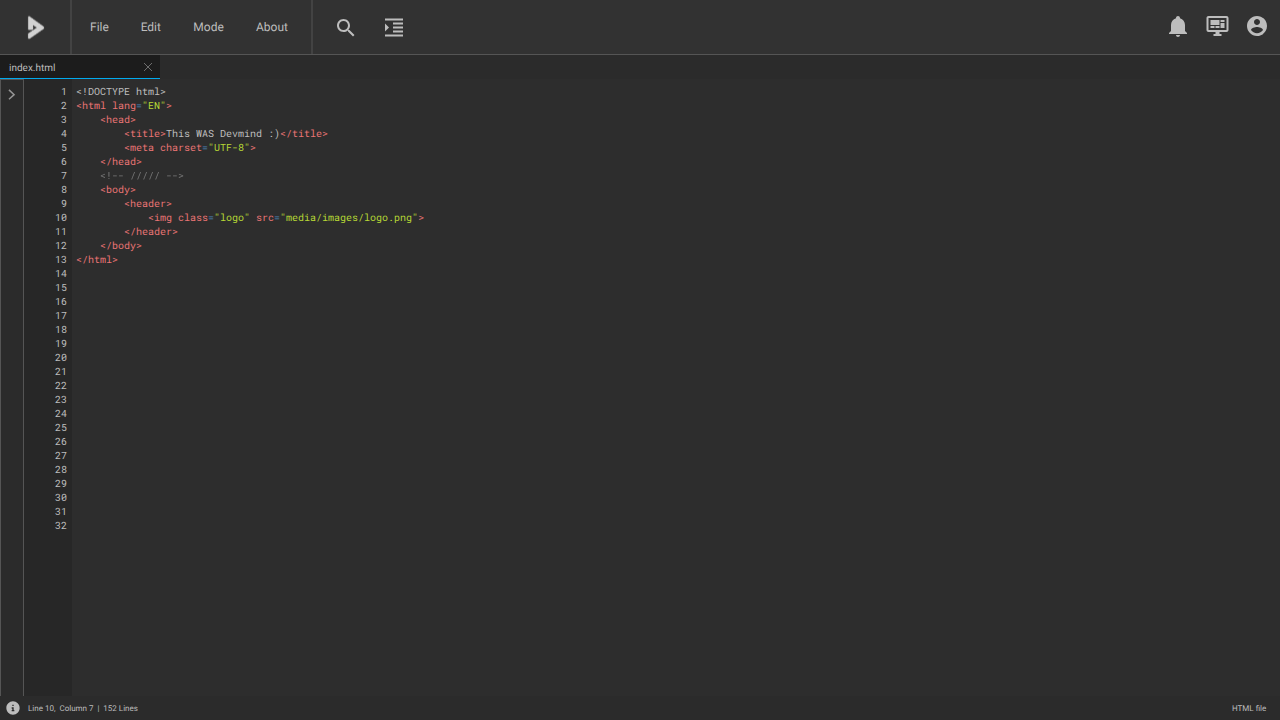The height and width of the screenshot is (720, 1280).
Task: Open notifications bell icon
Action: 1178,27
